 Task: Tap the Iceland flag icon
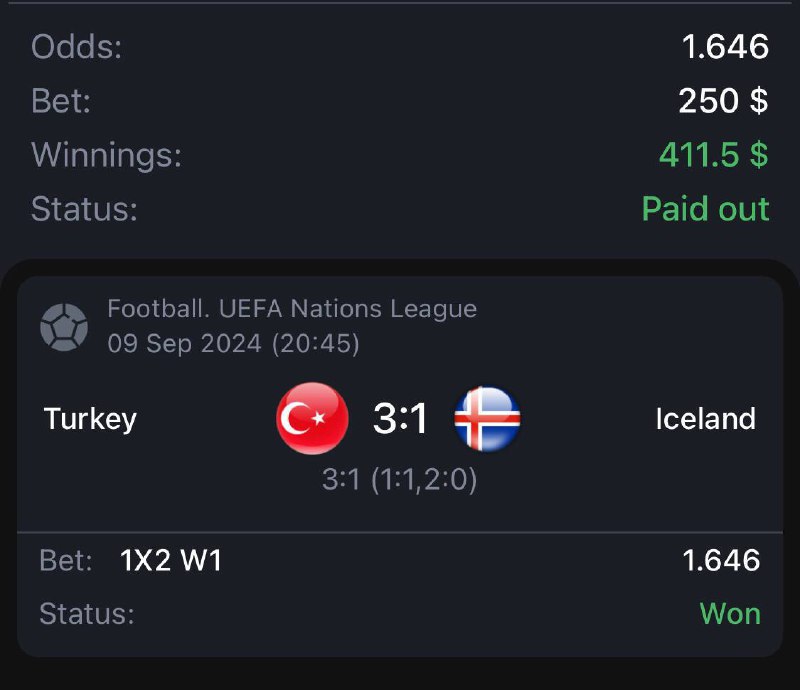[x=487, y=419]
